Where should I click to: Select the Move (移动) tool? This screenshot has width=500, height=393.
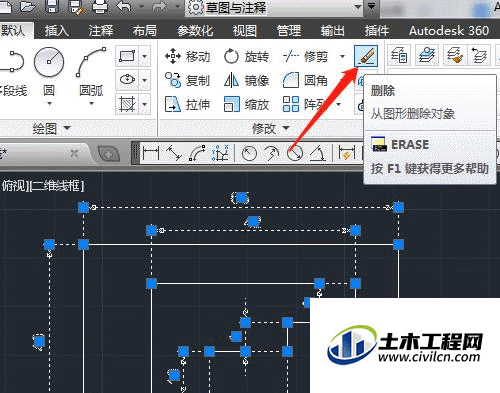188,57
